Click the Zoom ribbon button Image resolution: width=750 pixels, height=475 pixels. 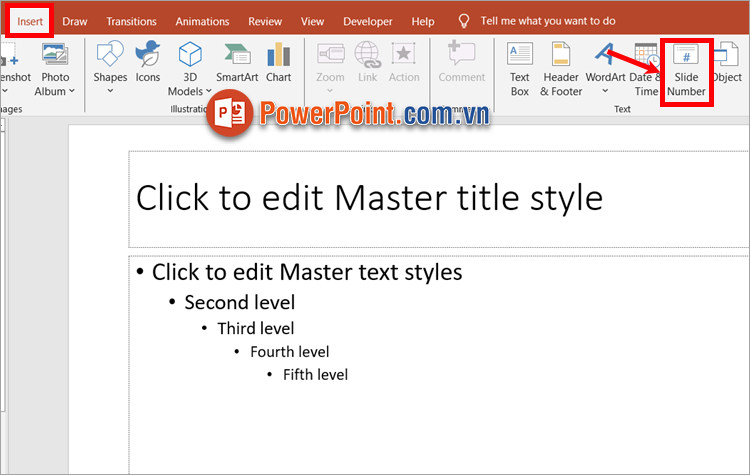tap(330, 68)
